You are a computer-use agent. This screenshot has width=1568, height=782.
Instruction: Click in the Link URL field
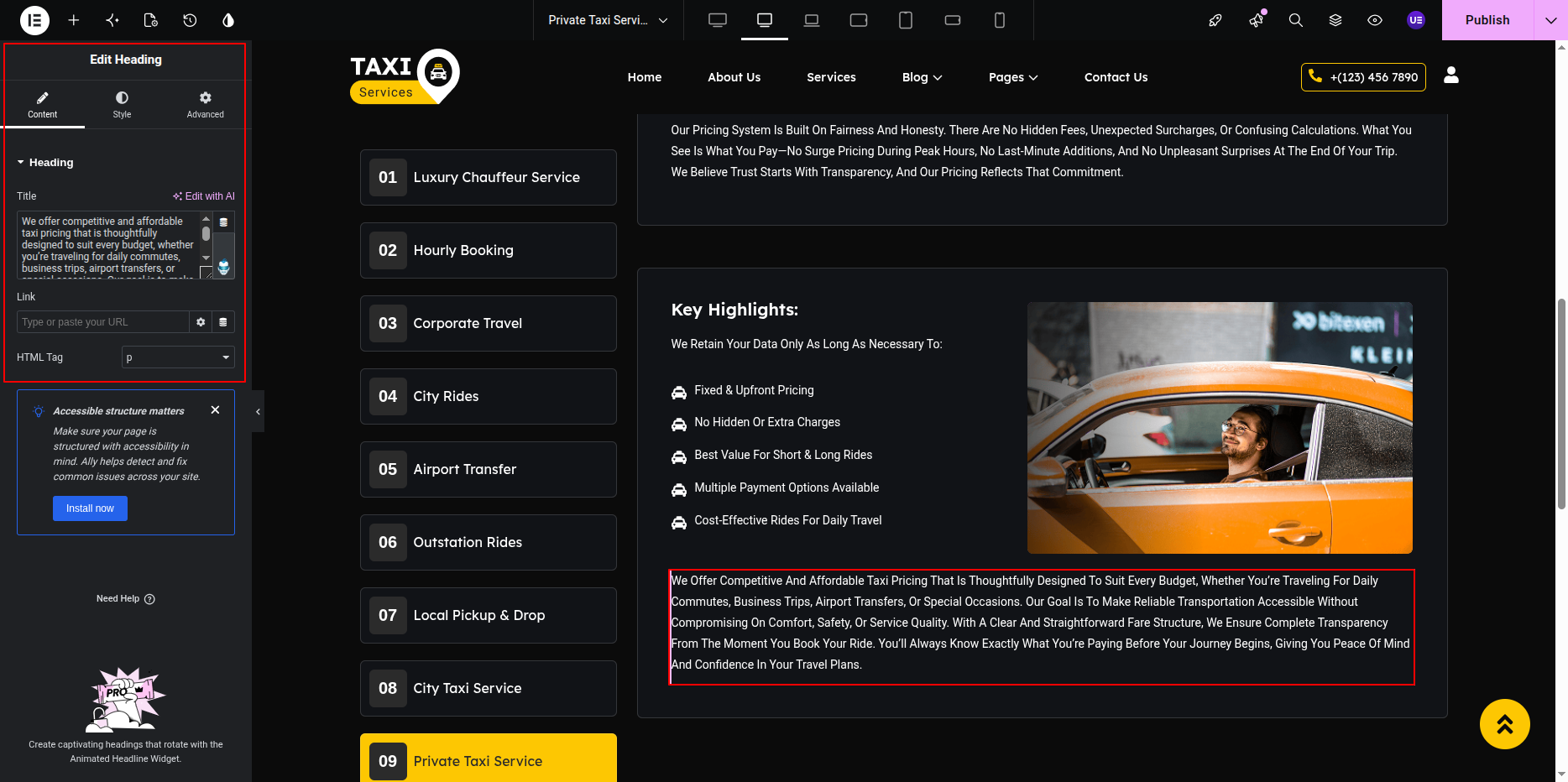pyautogui.click(x=102, y=322)
